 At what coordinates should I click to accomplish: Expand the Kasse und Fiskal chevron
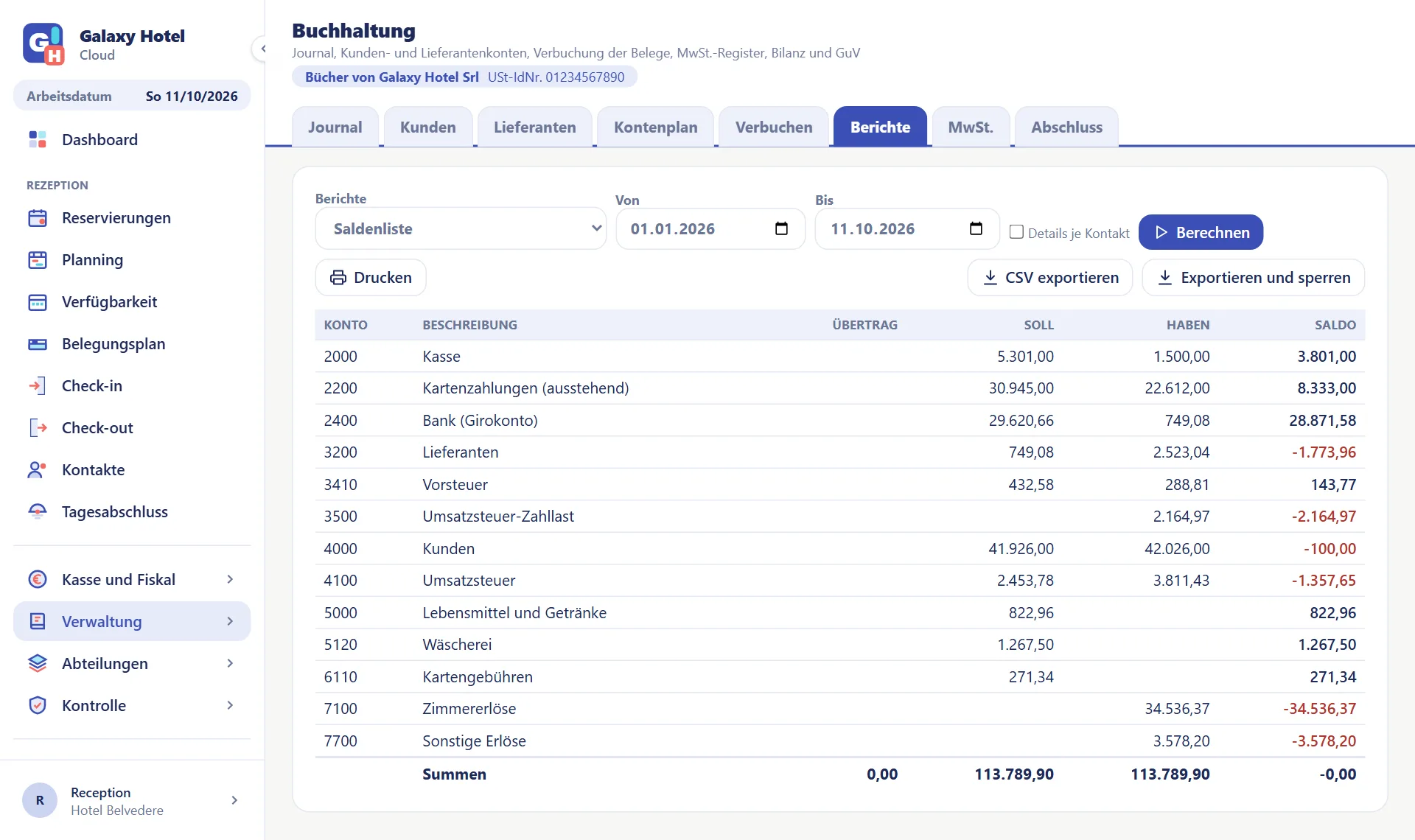click(x=230, y=579)
